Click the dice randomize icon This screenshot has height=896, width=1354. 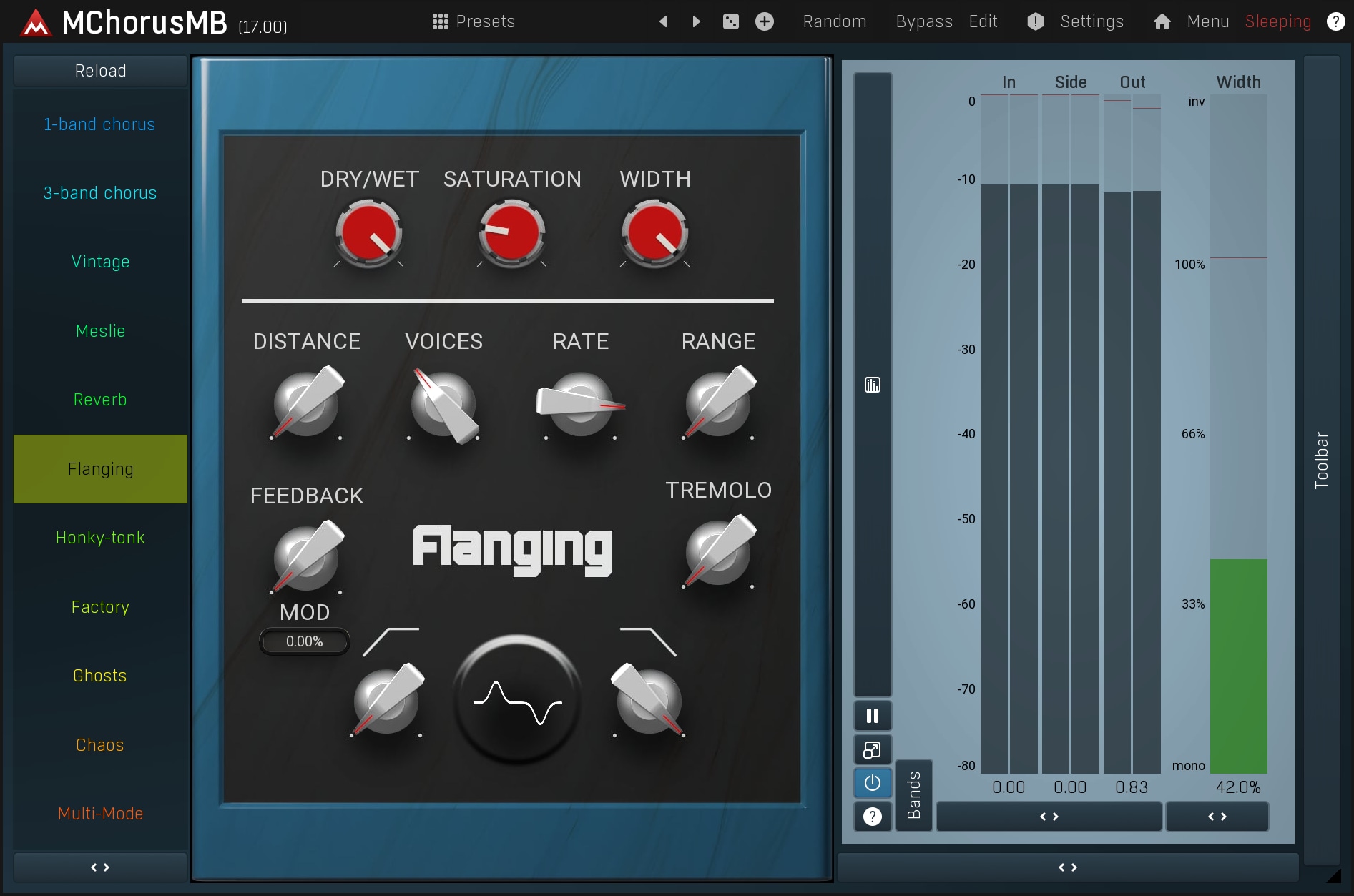tap(730, 21)
